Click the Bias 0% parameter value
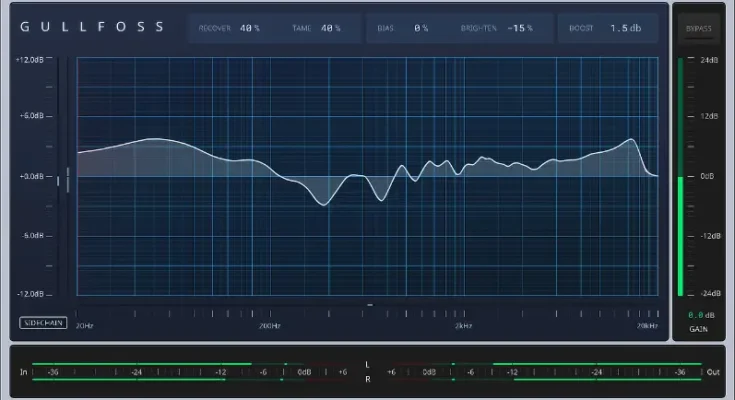 421,28
